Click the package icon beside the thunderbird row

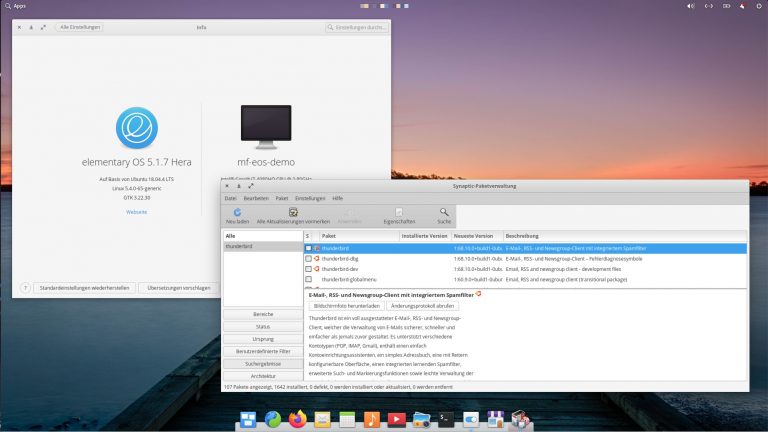click(316, 248)
